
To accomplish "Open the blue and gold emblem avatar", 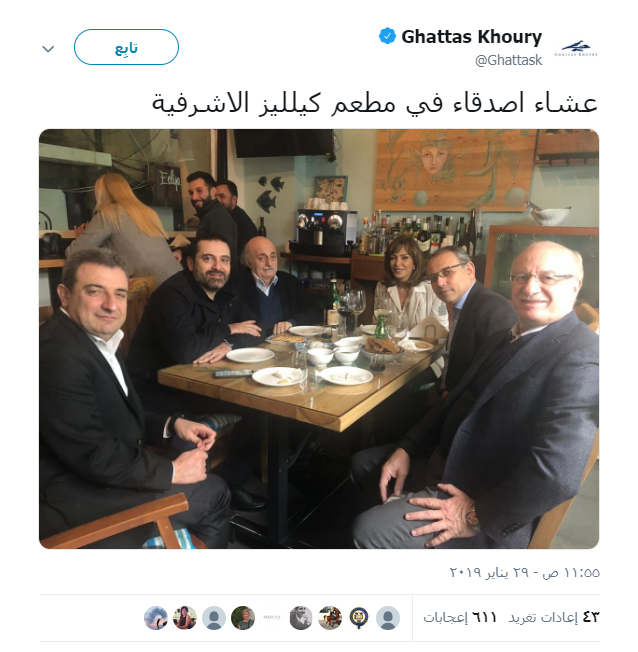I will point(359,617).
